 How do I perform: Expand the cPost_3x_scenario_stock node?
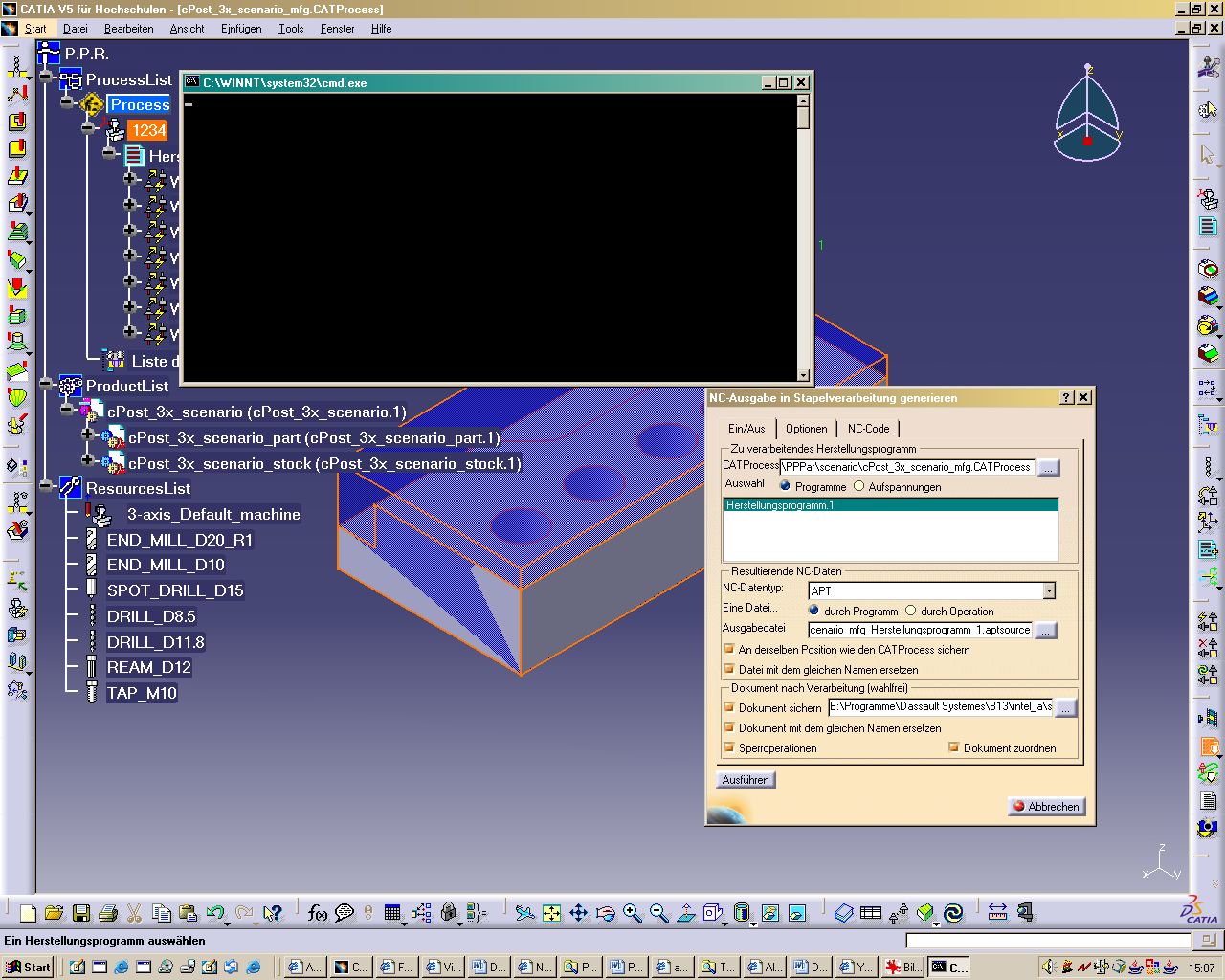pos(88,462)
